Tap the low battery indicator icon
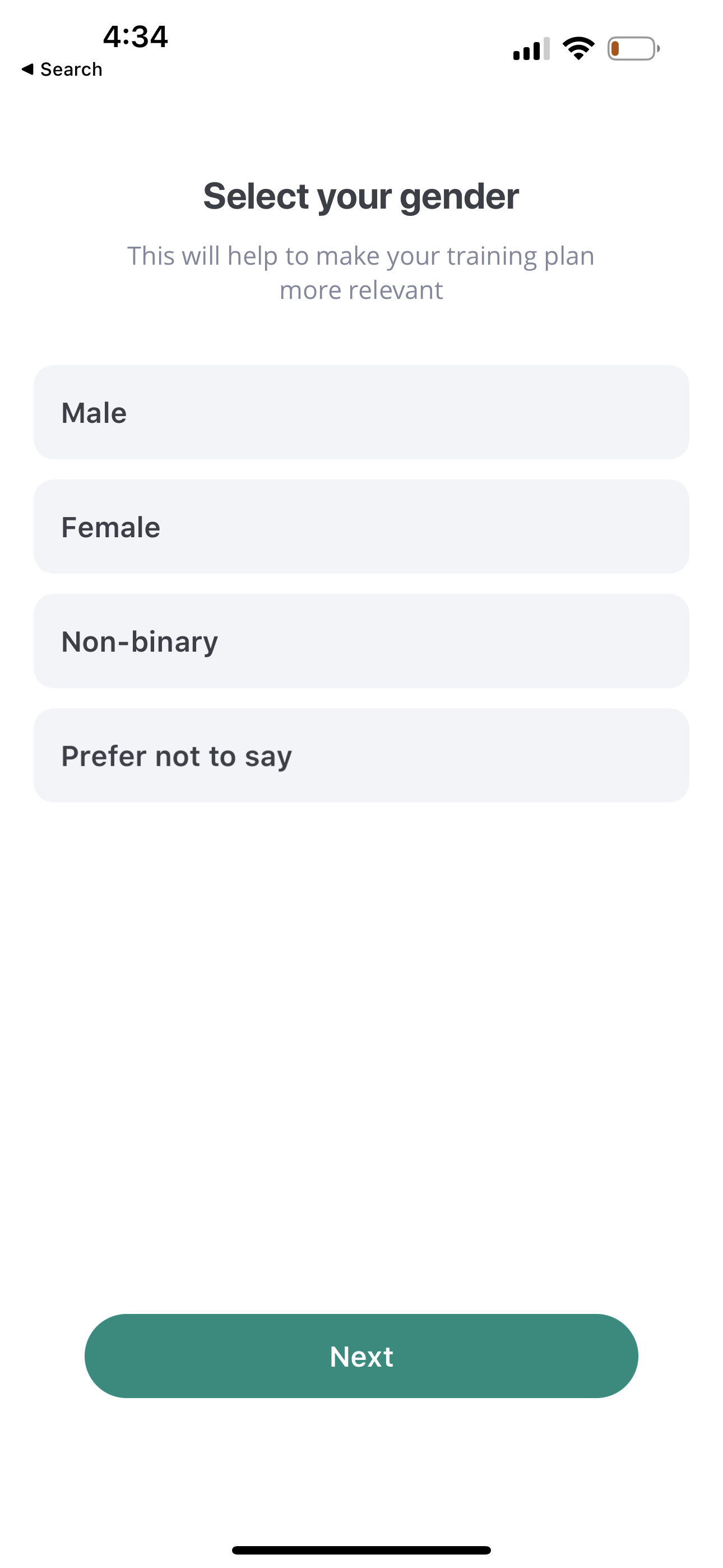The height and width of the screenshot is (1568, 723). 633,49
